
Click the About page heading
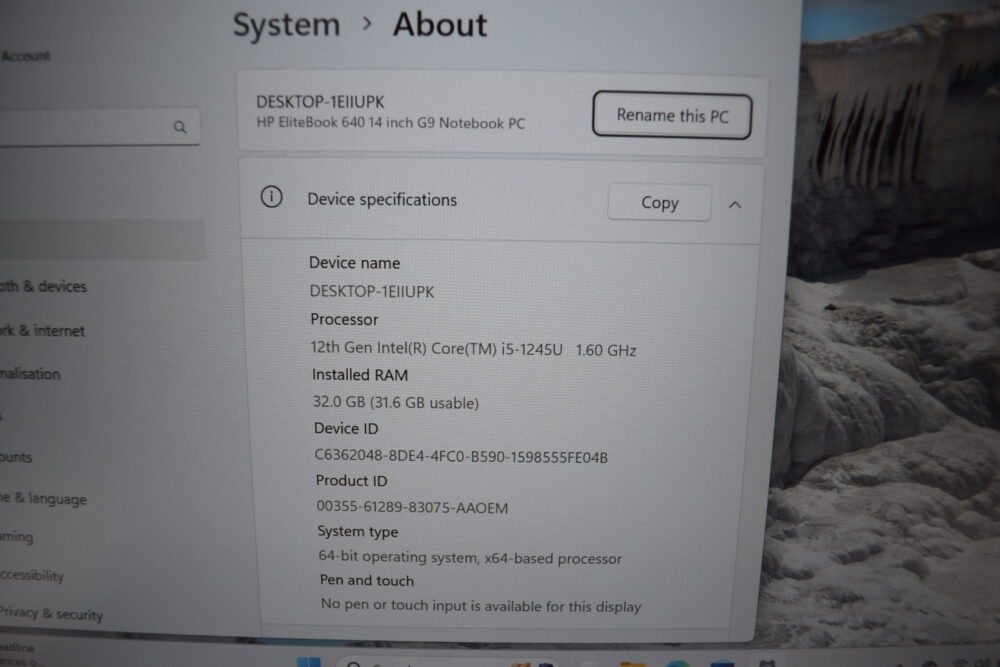440,25
